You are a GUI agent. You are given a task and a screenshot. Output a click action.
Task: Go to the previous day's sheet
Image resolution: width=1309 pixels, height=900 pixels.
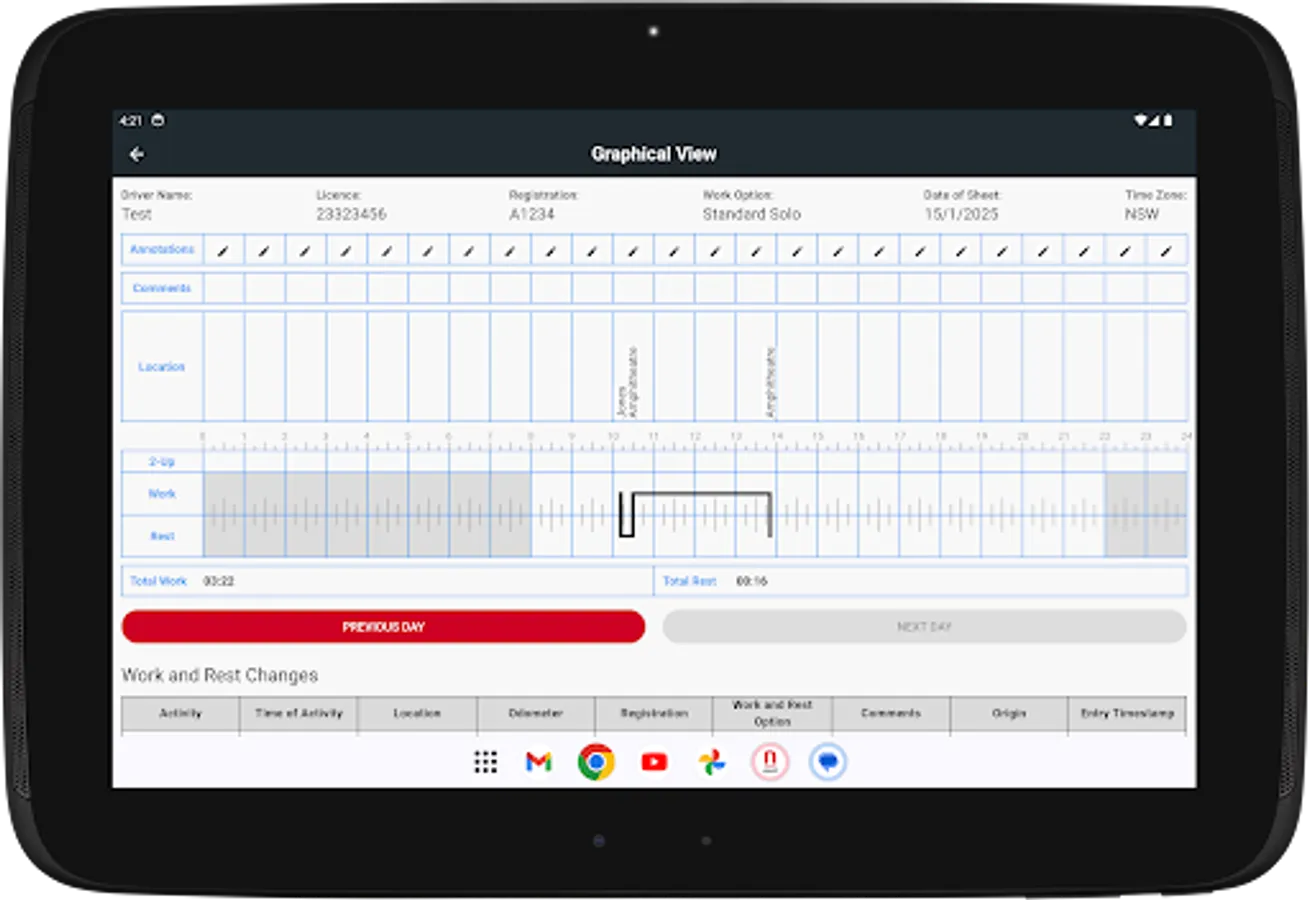coord(383,626)
